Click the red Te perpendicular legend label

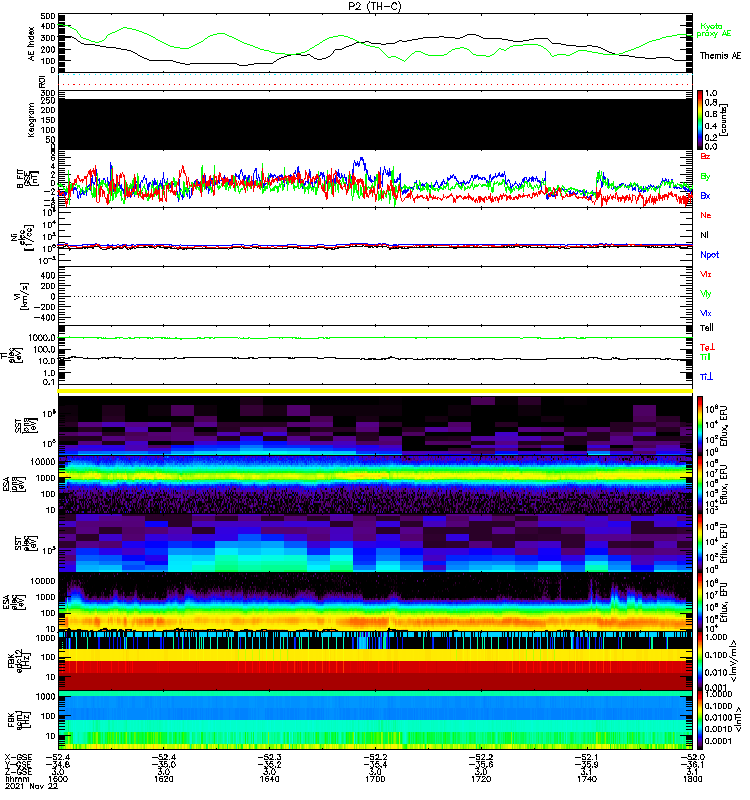click(x=707, y=347)
